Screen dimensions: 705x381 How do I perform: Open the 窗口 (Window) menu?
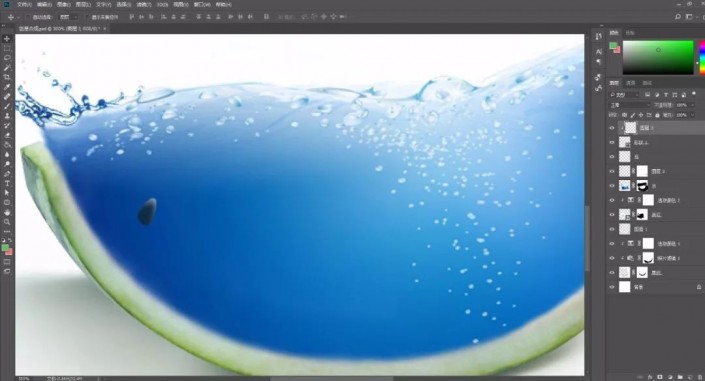[x=202, y=4]
